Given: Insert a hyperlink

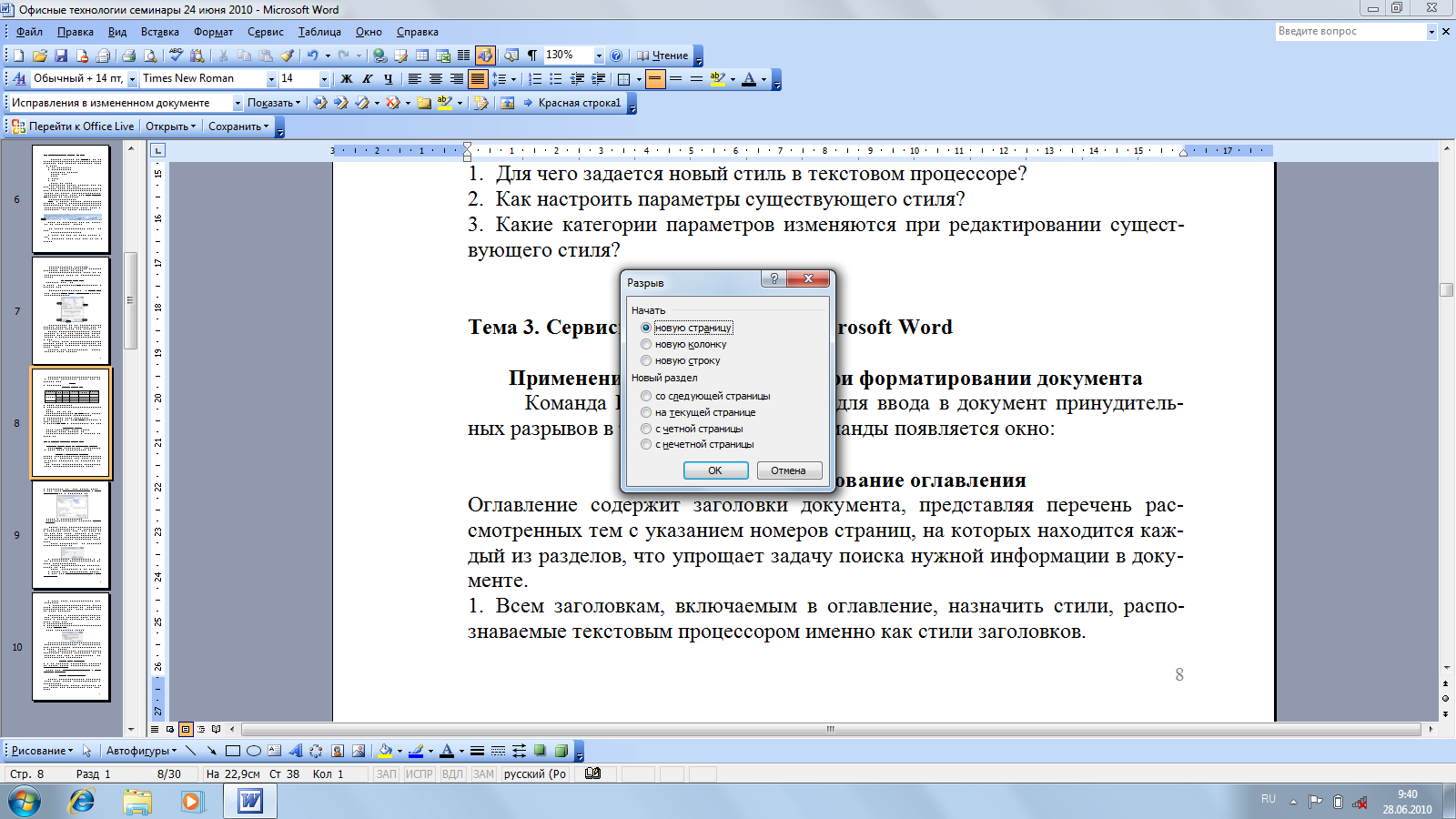Looking at the screenshot, I should click(379, 56).
